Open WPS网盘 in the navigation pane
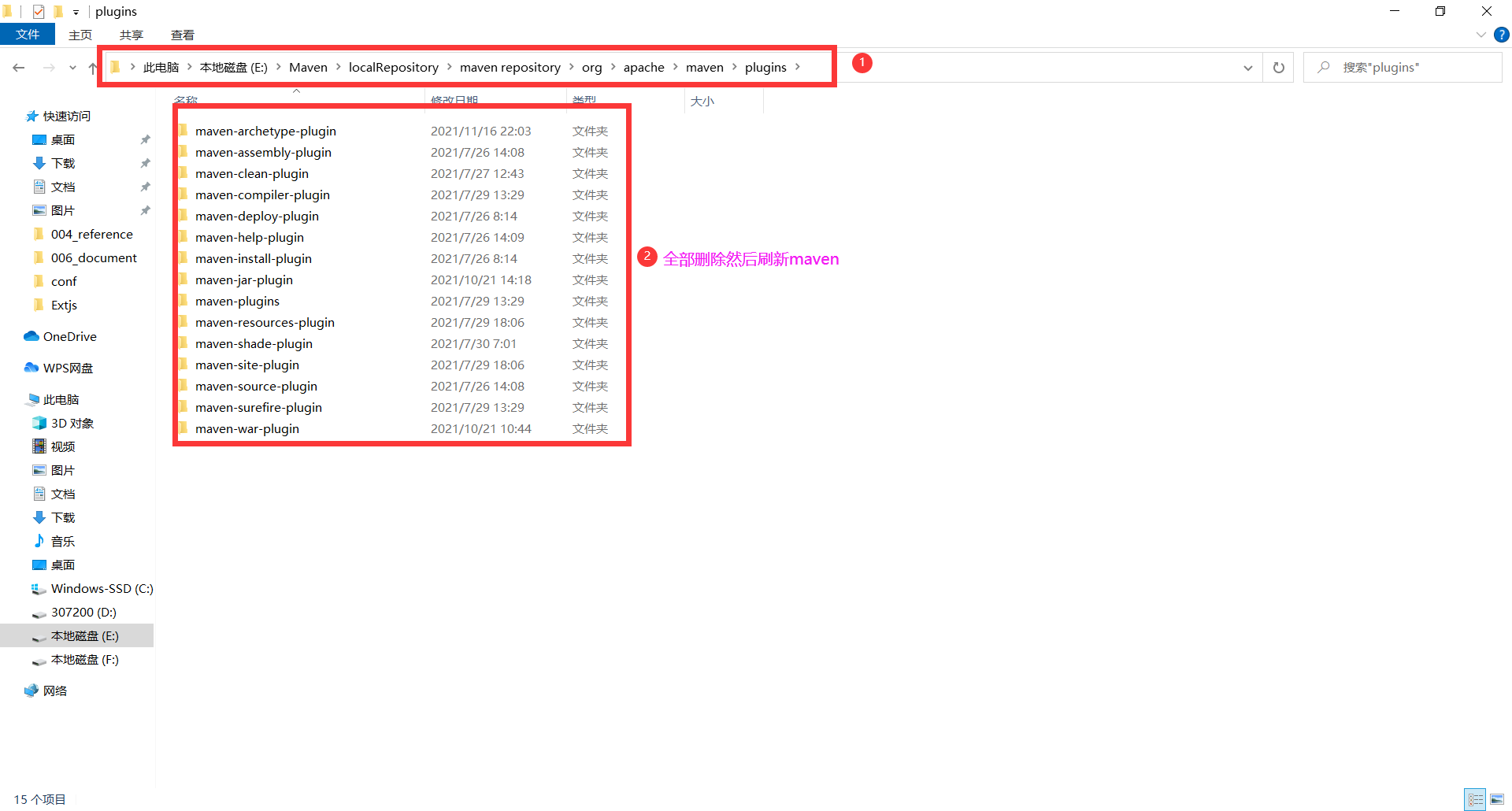Screen dimensions: 1512x811 (x=68, y=368)
